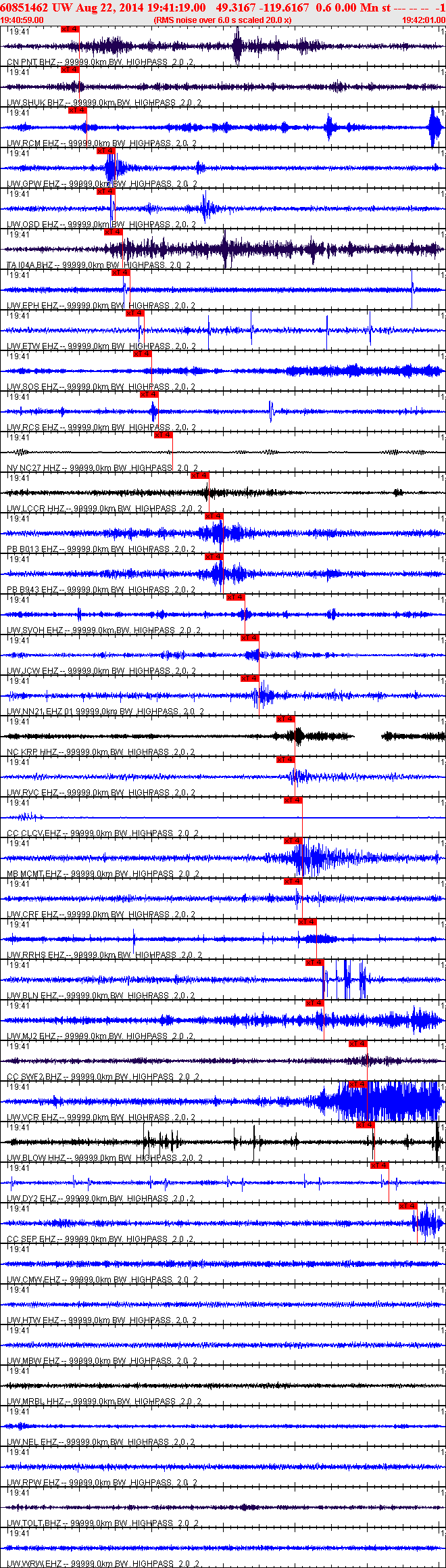Select the pick marker for station OSD
Screen dimensions: 446x1568
[x=106, y=191]
